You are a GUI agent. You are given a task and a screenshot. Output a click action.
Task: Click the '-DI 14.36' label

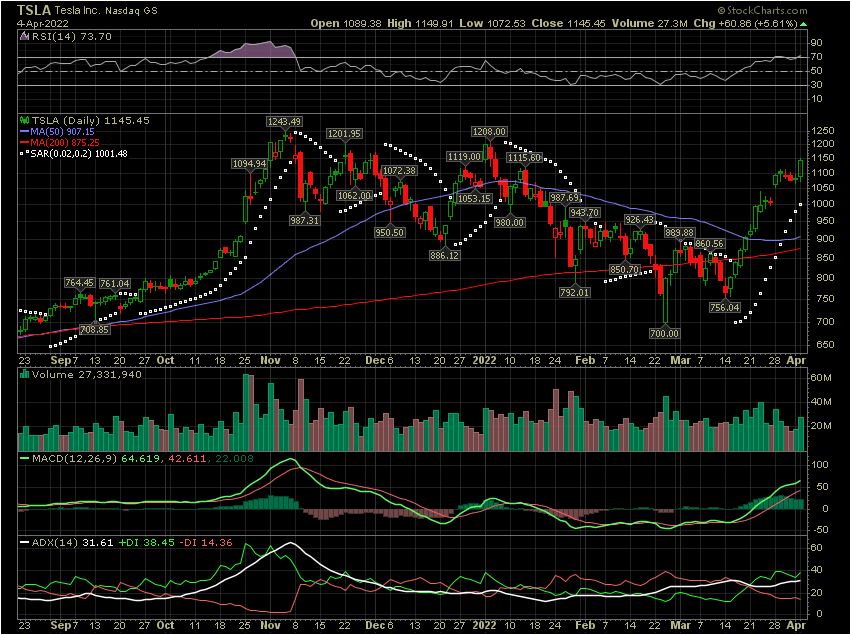pos(204,542)
